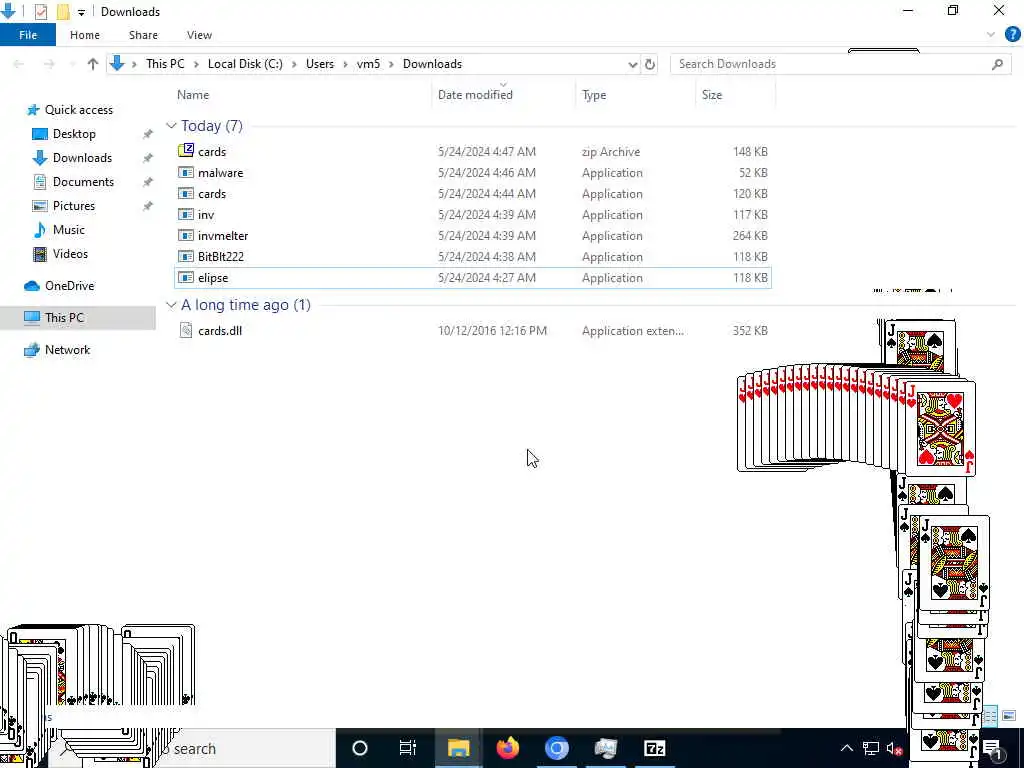
Task: Select This PC in navigation pane
Action: [64, 317]
